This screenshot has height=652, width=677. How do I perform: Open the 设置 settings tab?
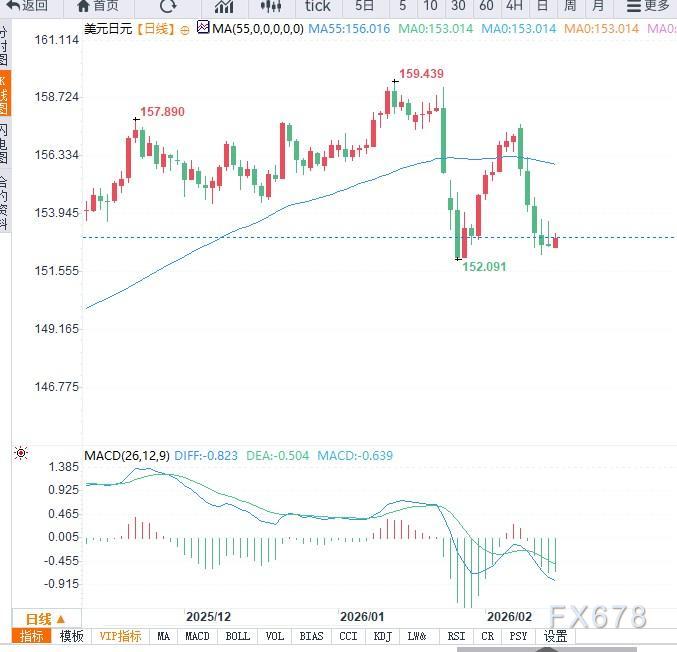tap(556, 636)
